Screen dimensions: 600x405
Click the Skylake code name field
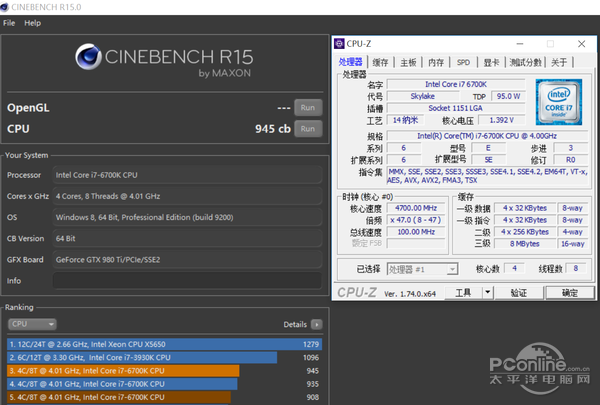coord(422,96)
